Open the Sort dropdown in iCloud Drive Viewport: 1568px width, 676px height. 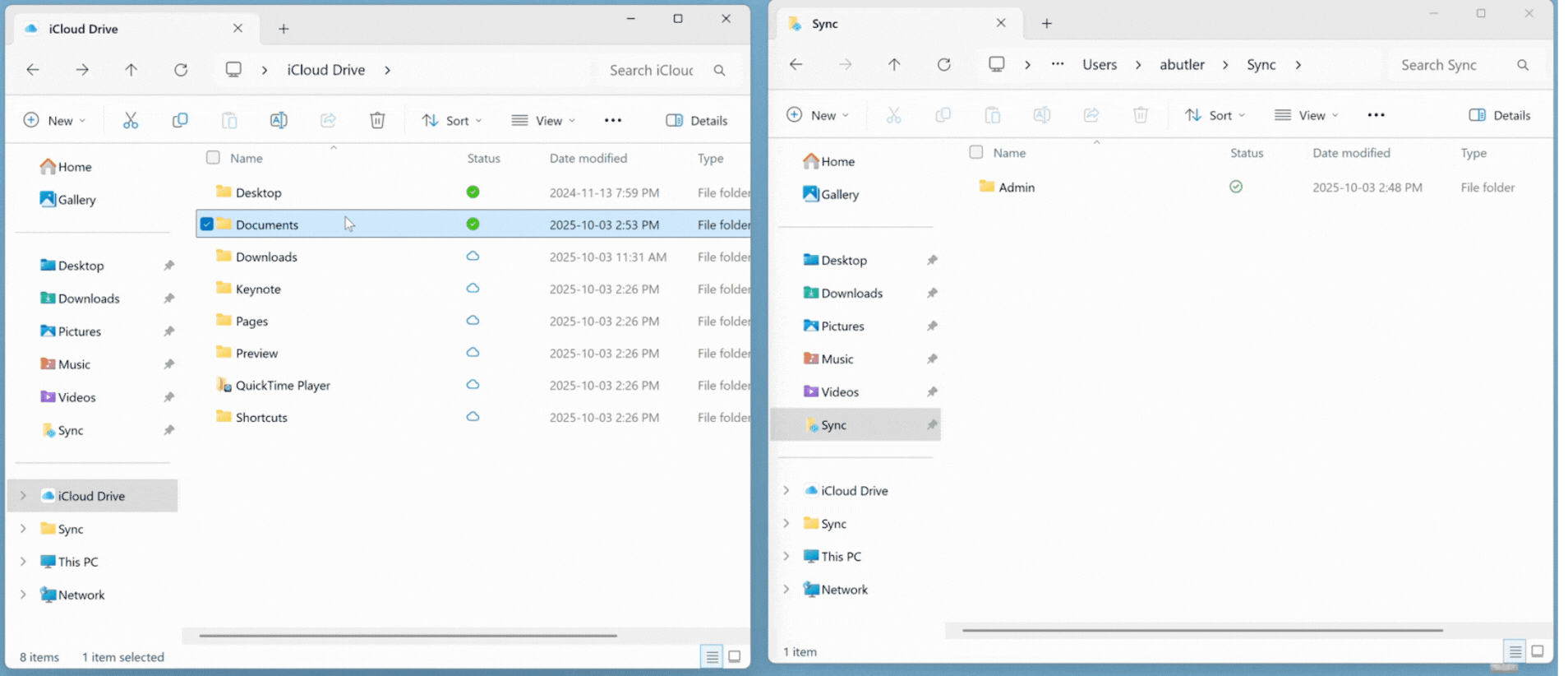pyautogui.click(x=451, y=121)
